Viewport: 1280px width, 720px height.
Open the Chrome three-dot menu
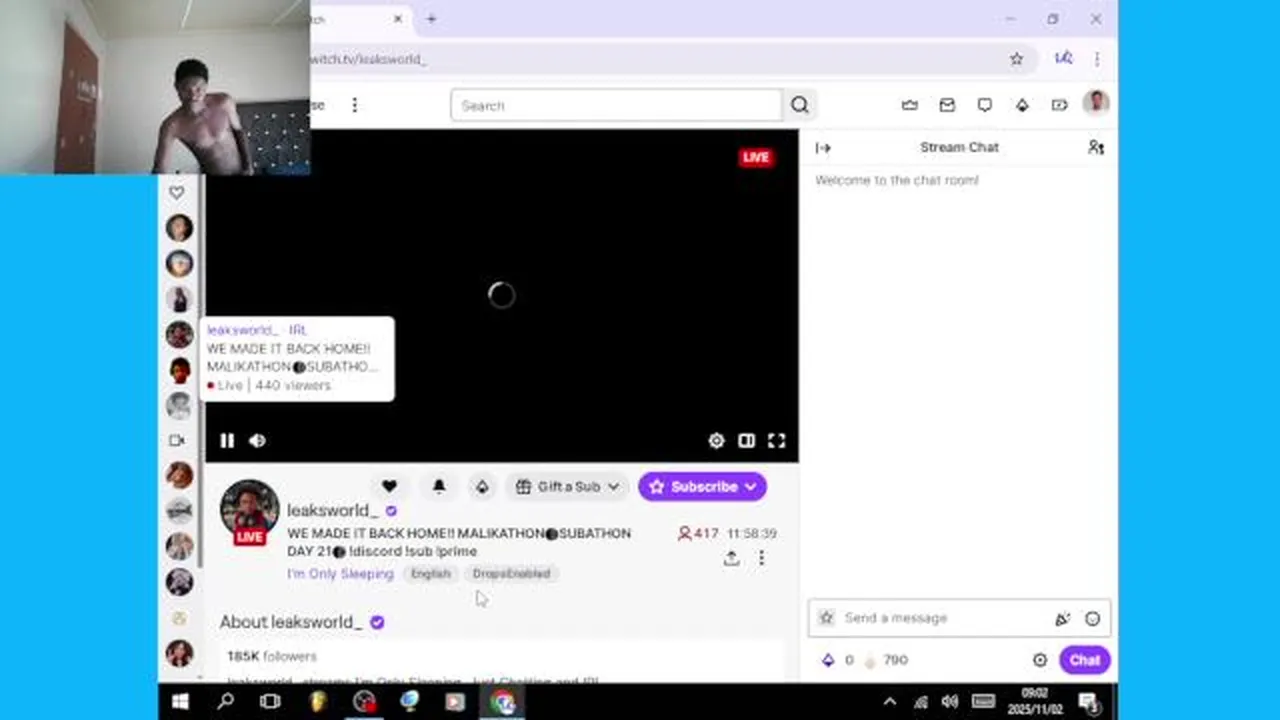pos(1097,59)
